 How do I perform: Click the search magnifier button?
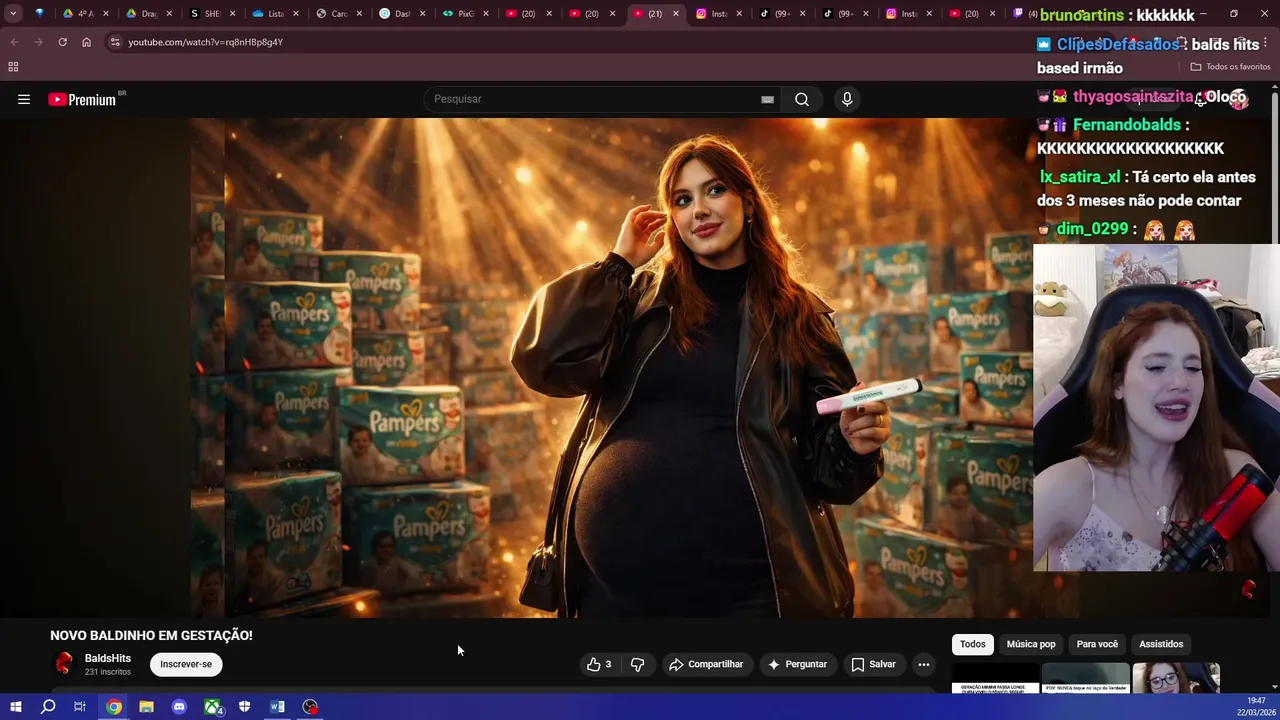tap(802, 99)
